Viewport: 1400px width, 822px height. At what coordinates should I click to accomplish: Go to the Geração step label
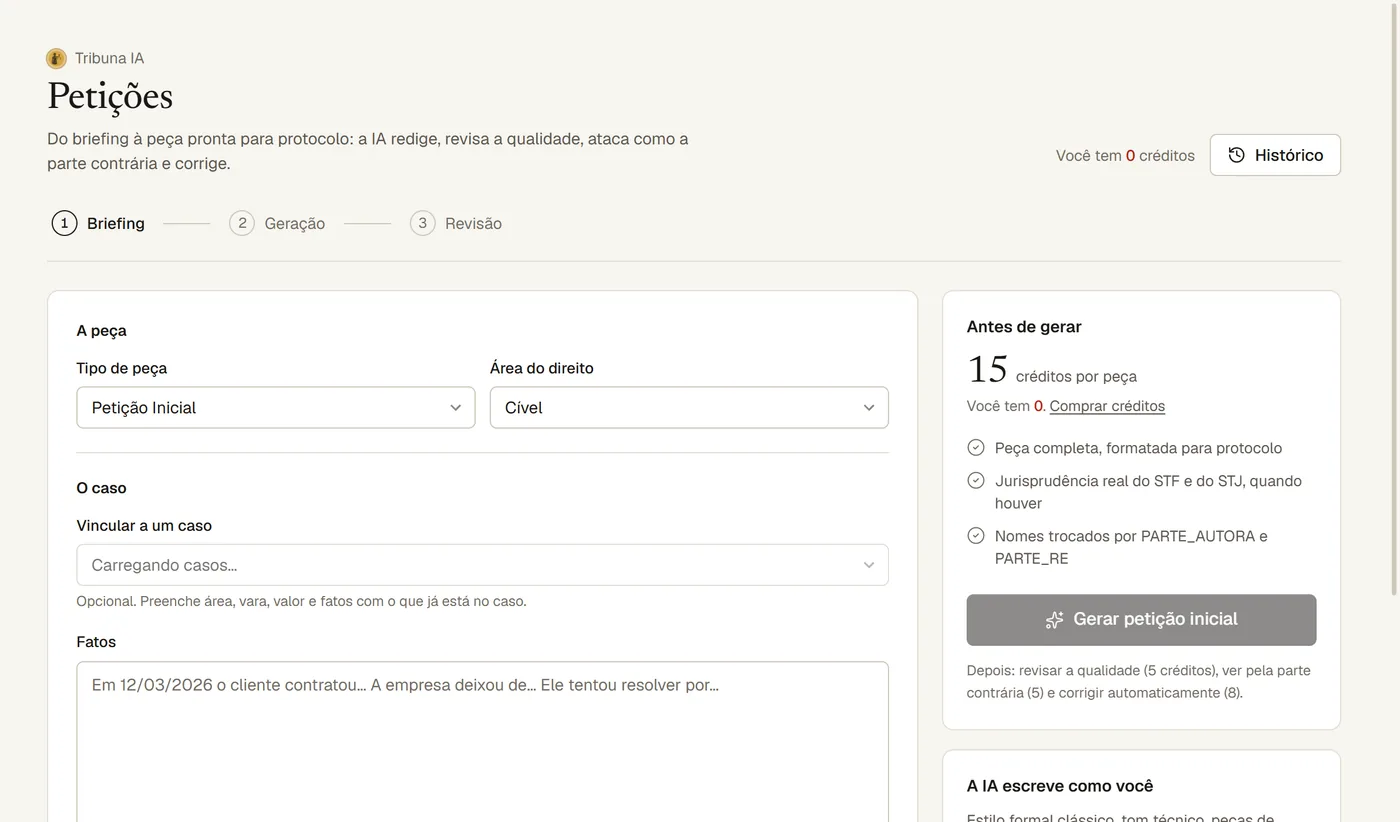click(x=295, y=223)
